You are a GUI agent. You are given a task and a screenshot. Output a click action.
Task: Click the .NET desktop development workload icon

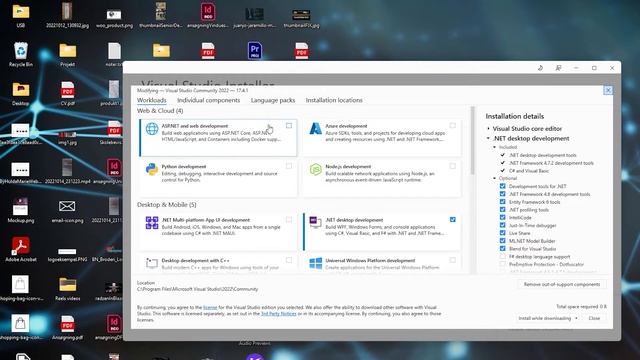tap(316, 222)
